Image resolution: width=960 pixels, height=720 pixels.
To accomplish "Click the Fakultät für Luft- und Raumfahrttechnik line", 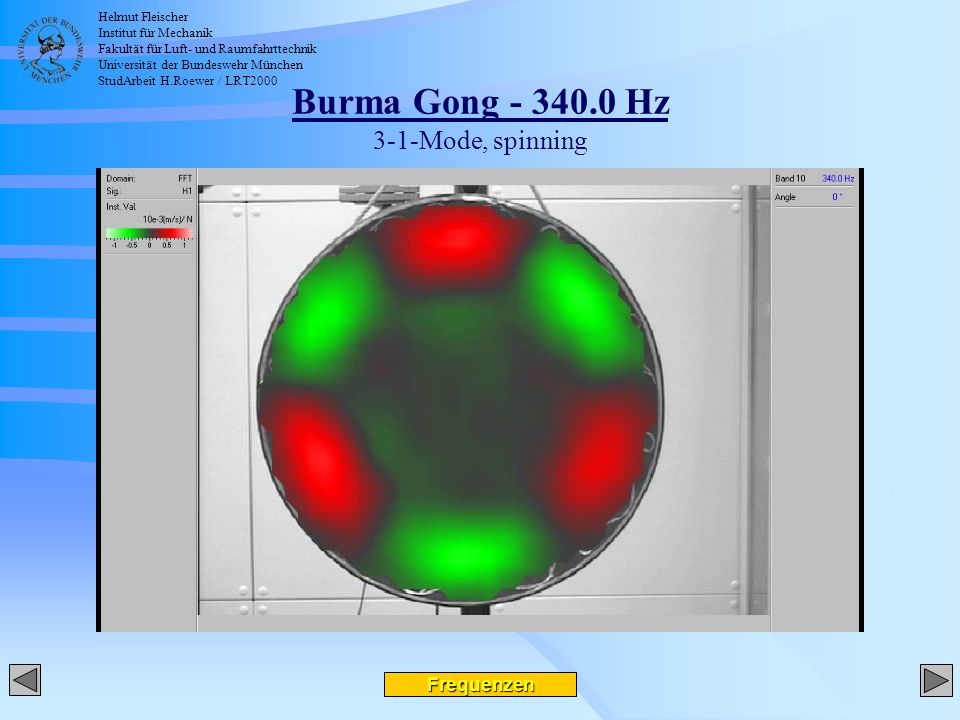I will (x=208, y=48).
